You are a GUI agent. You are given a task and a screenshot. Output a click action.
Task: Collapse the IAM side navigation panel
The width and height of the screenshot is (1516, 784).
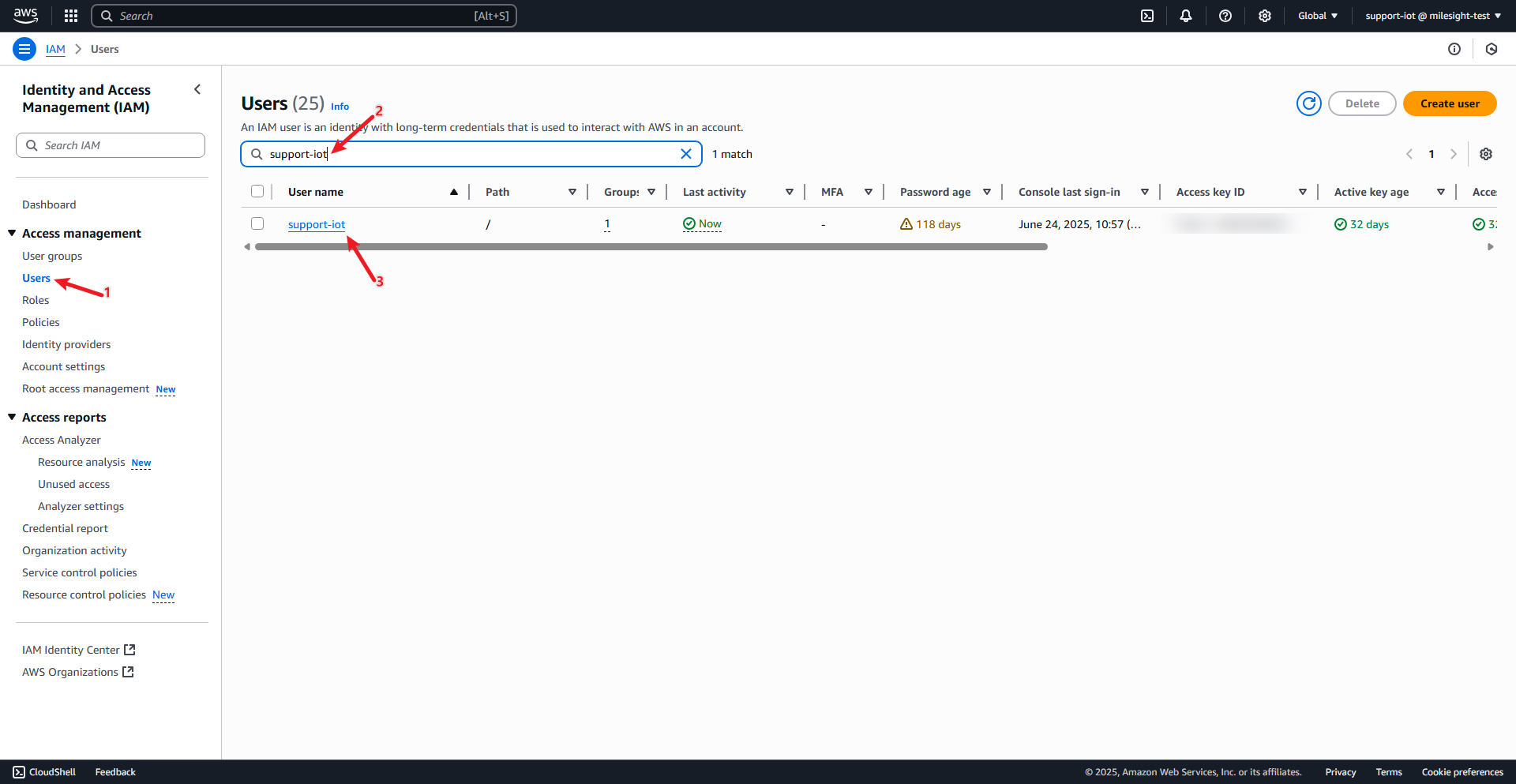click(197, 90)
